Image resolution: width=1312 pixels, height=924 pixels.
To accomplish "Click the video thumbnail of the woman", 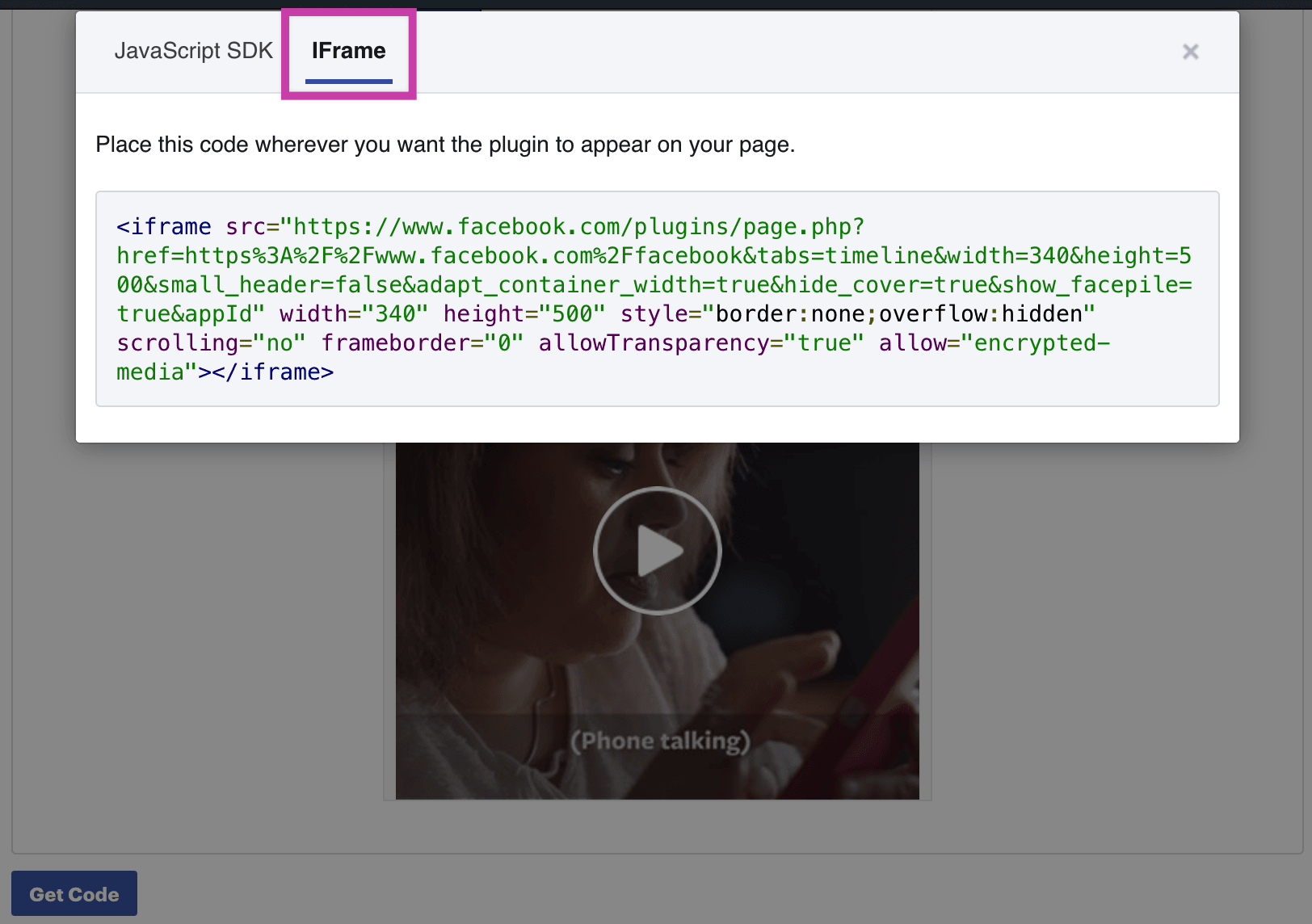I will coord(657,620).
